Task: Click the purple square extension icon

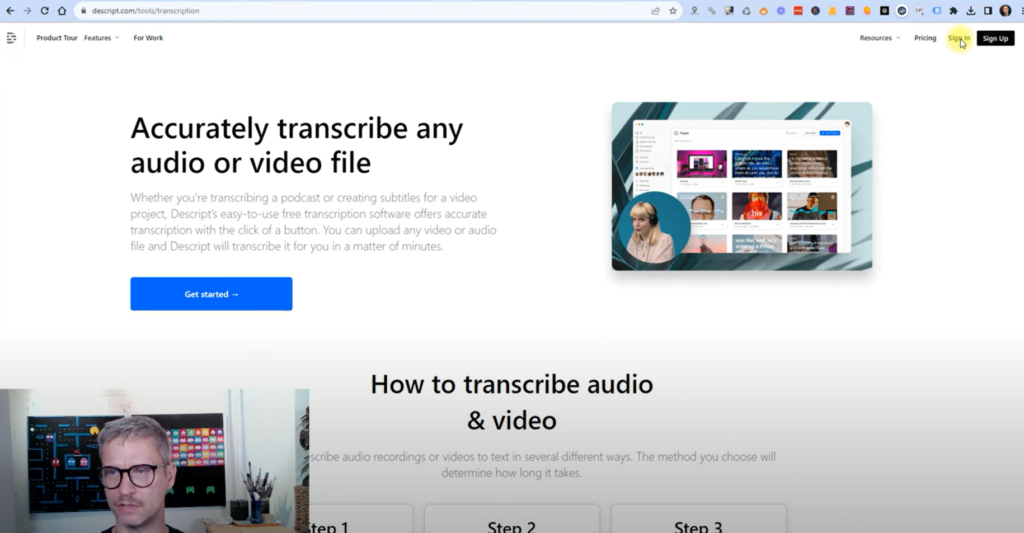Action: pyautogui.click(x=850, y=10)
